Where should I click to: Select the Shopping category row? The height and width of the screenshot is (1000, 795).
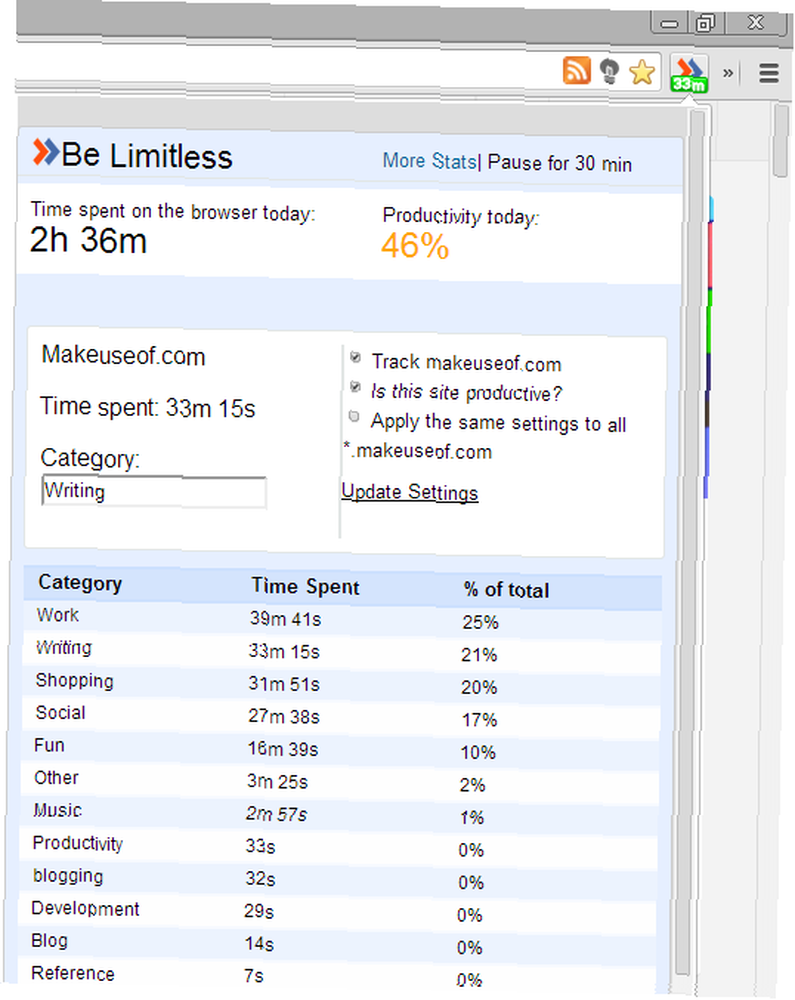click(x=342, y=683)
